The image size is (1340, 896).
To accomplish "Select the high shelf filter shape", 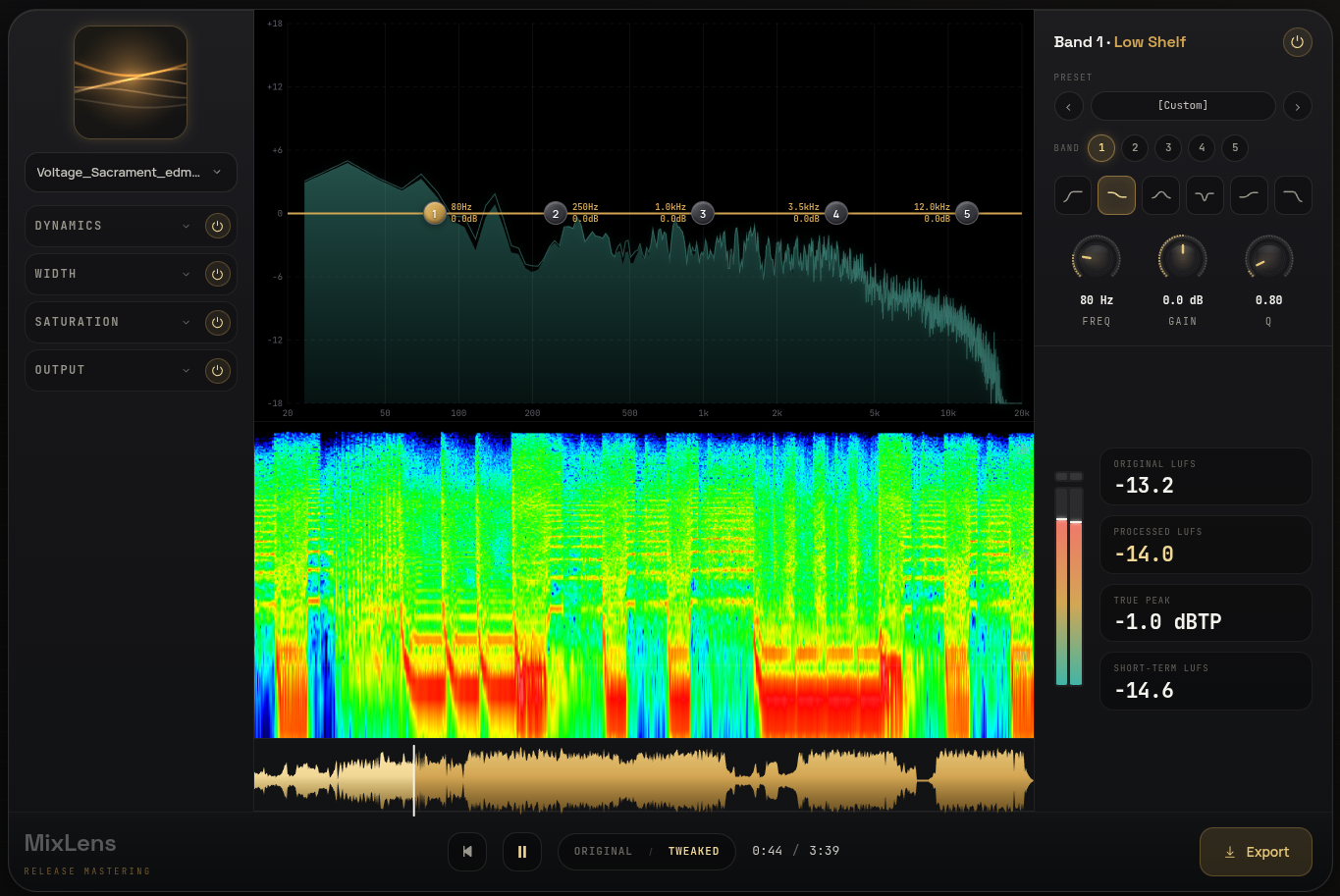I will [1249, 195].
